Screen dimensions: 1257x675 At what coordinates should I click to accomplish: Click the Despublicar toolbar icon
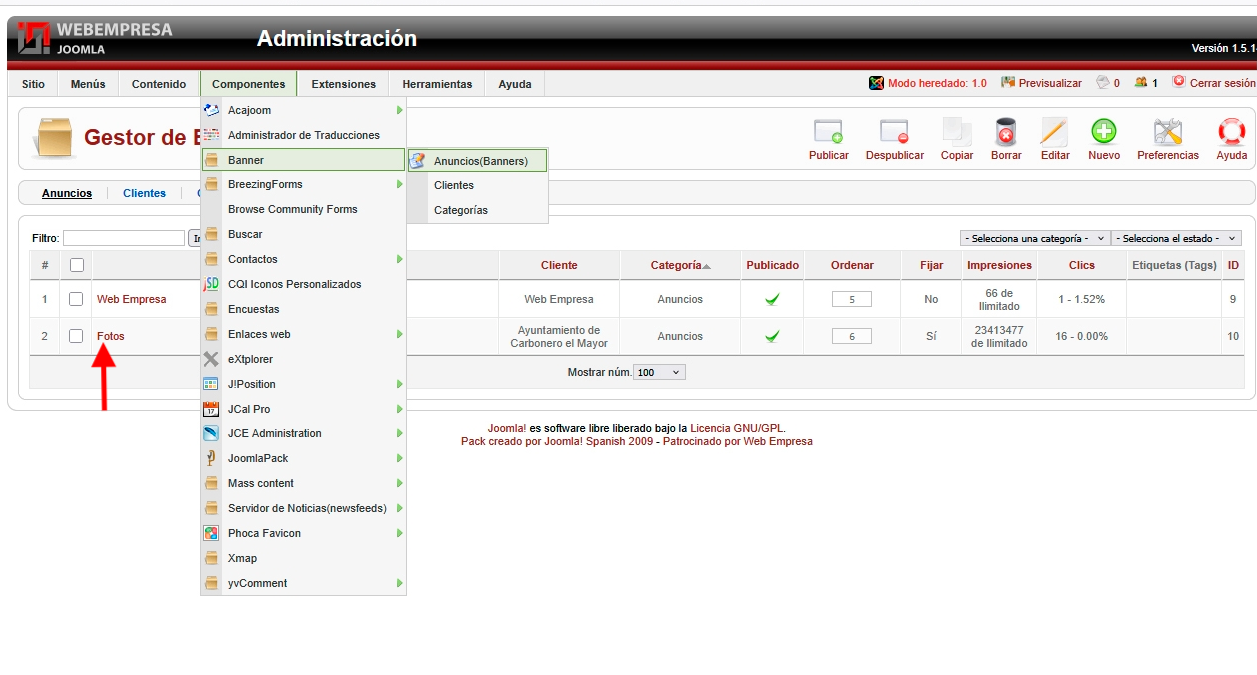click(894, 133)
